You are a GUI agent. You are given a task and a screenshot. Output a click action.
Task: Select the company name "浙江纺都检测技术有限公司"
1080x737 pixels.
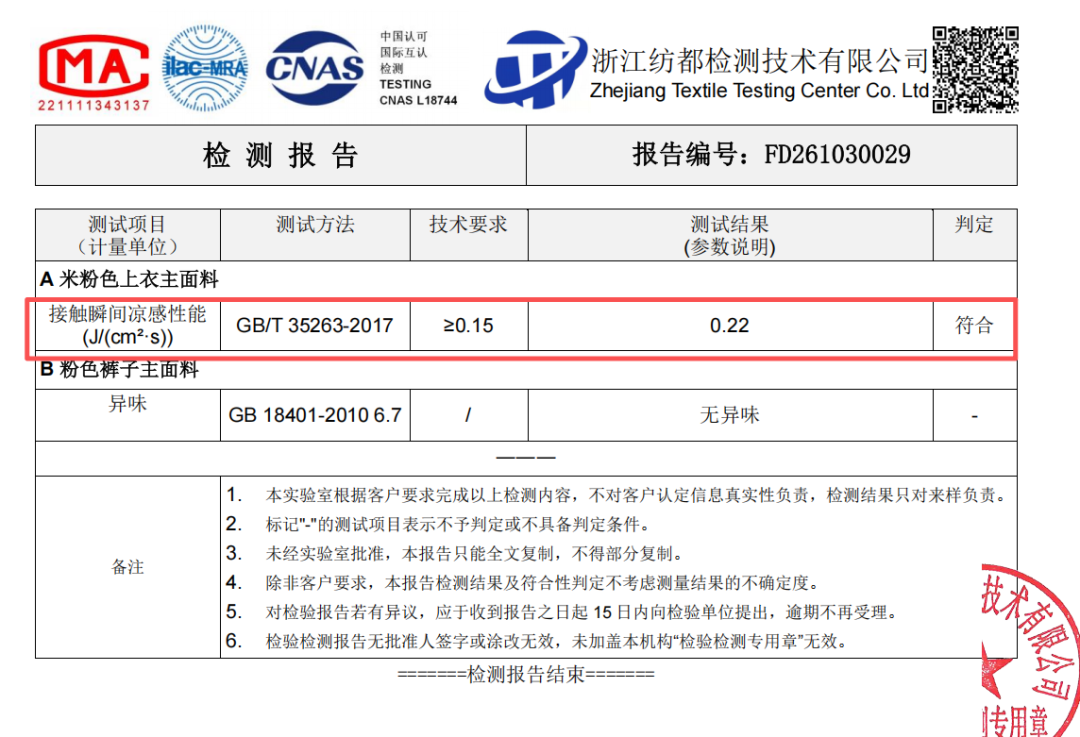pyautogui.click(x=760, y=61)
